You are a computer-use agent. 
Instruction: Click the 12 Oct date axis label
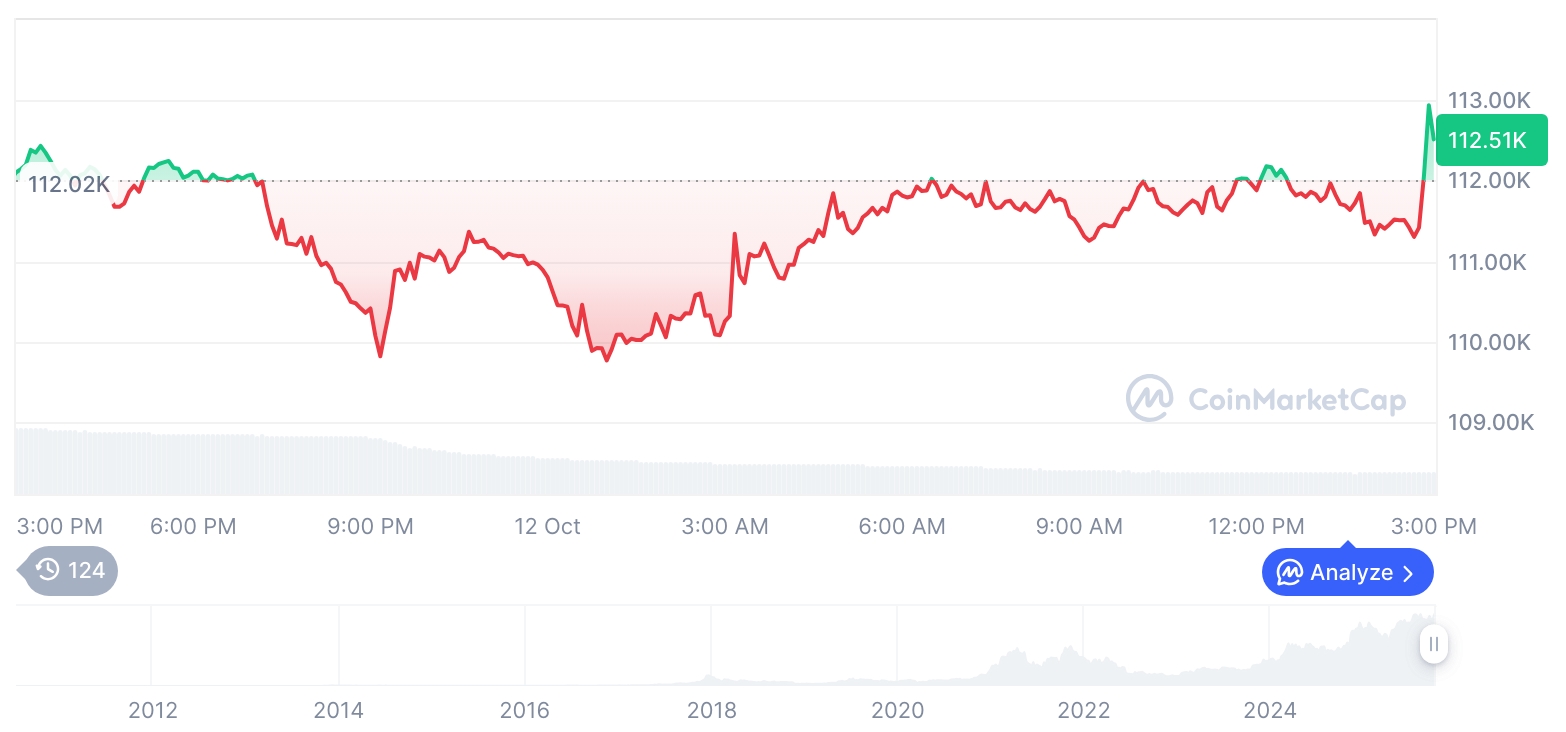(547, 526)
